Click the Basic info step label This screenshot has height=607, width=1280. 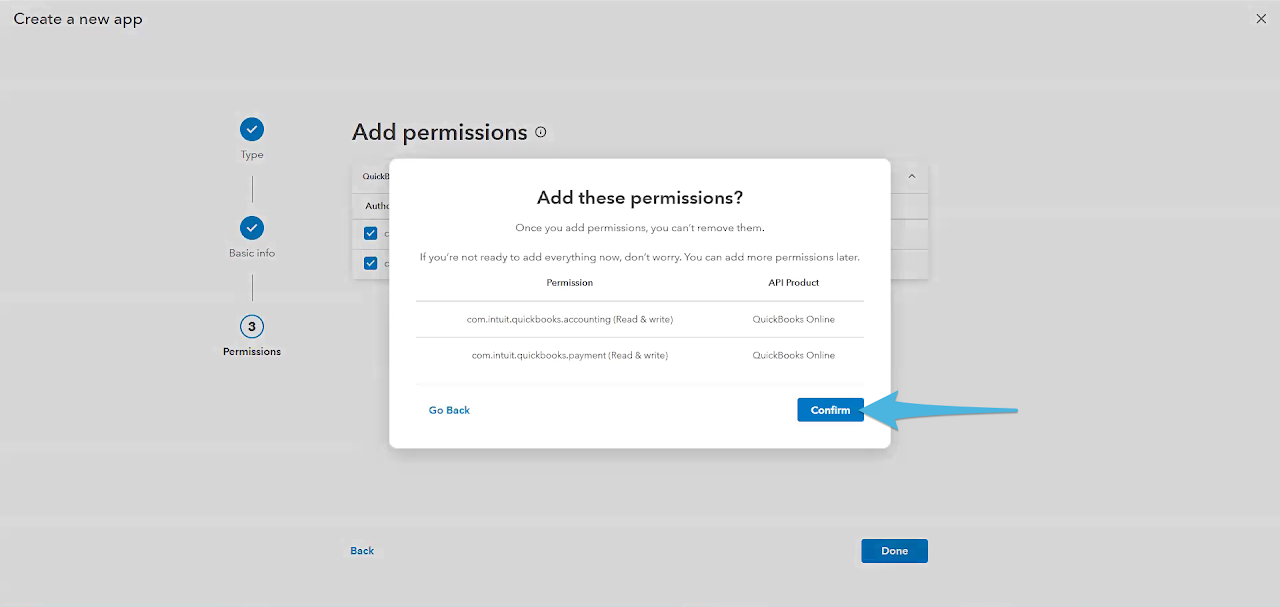coord(252,253)
